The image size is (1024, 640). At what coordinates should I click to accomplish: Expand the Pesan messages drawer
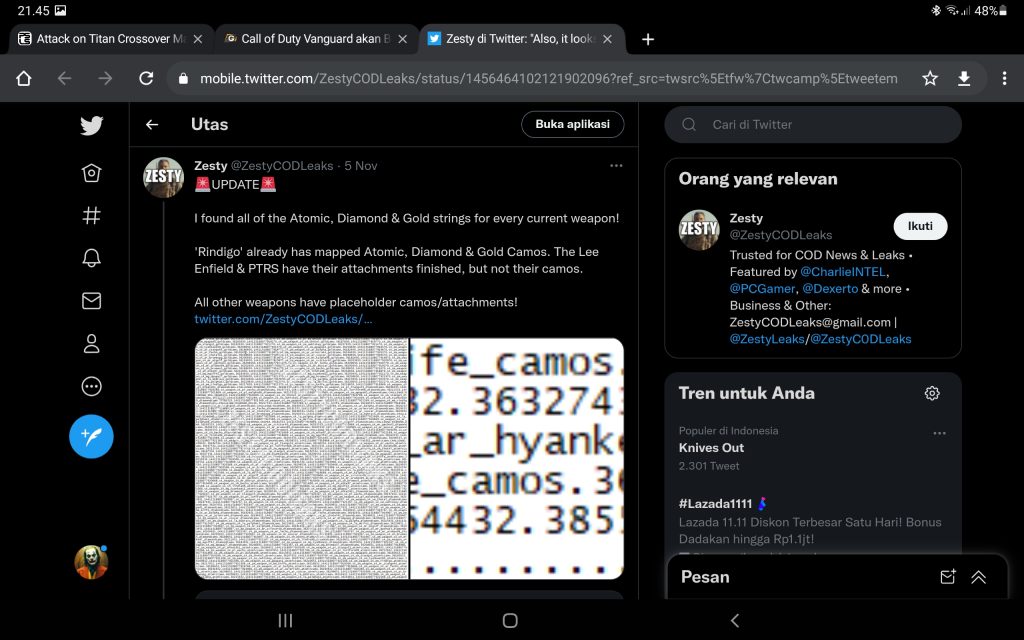(x=978, y=577)
